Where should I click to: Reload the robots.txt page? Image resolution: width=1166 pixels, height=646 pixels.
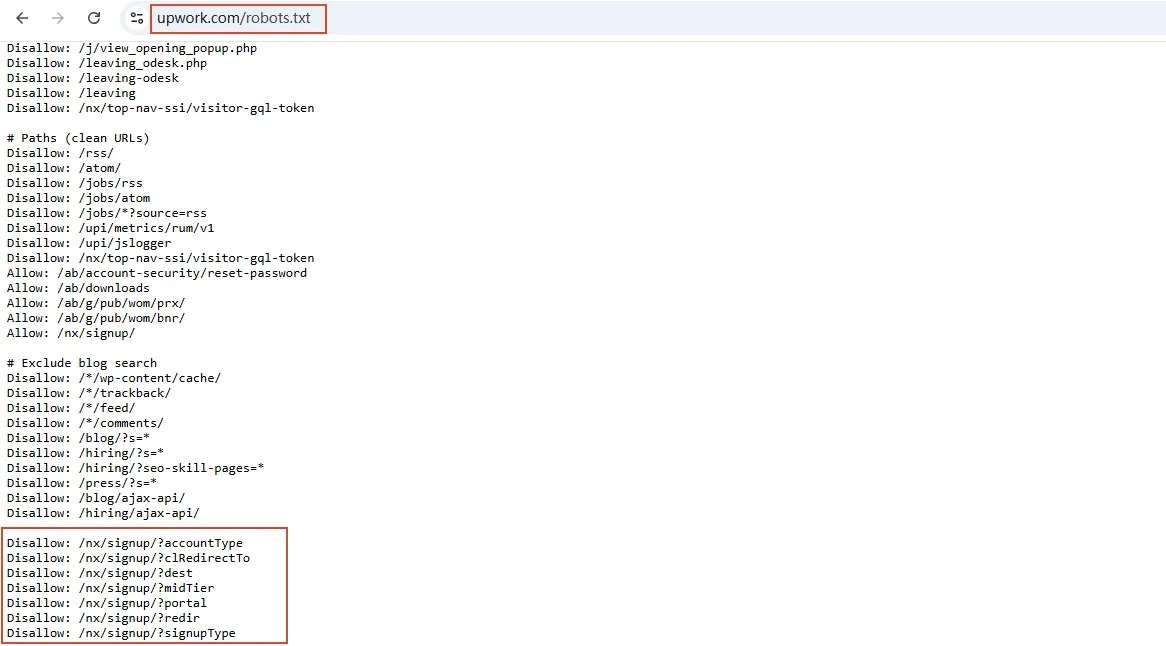click(x=94, y=18)
